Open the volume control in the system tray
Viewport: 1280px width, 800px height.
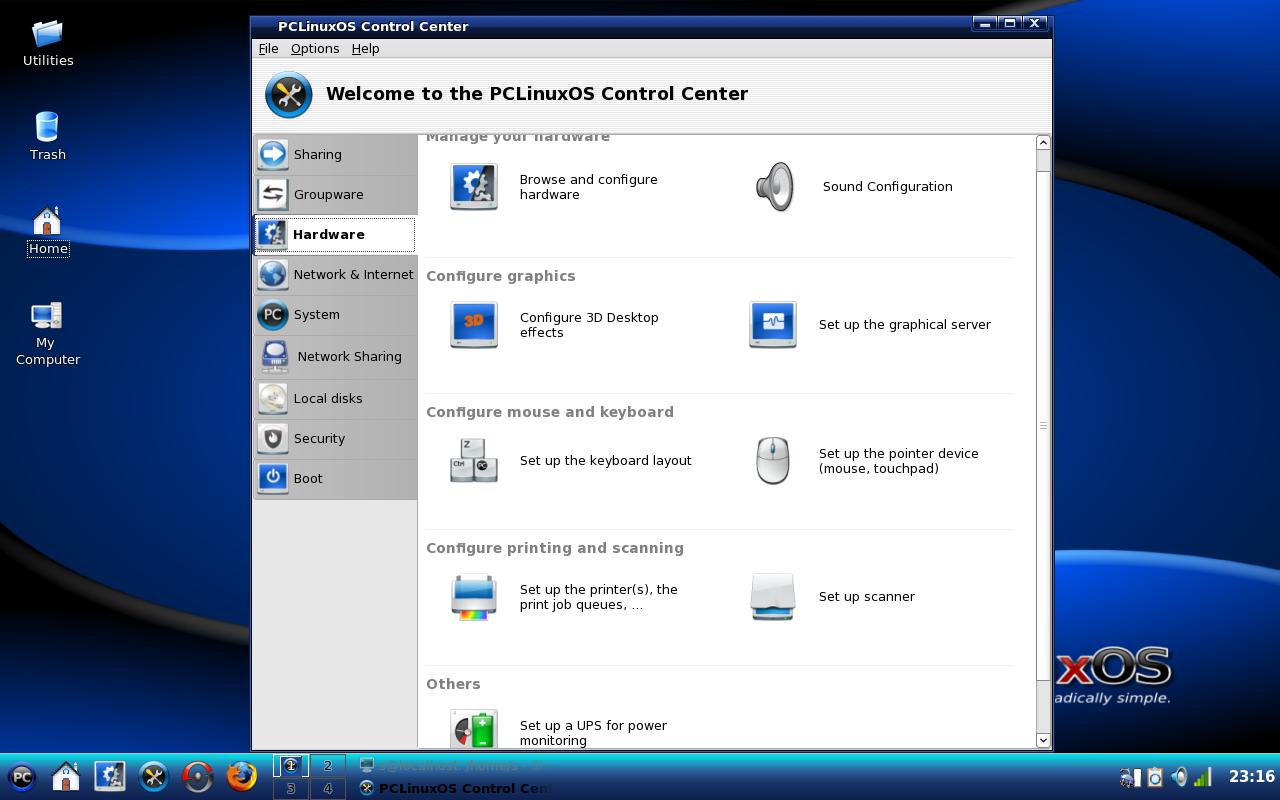[1180, 777]
